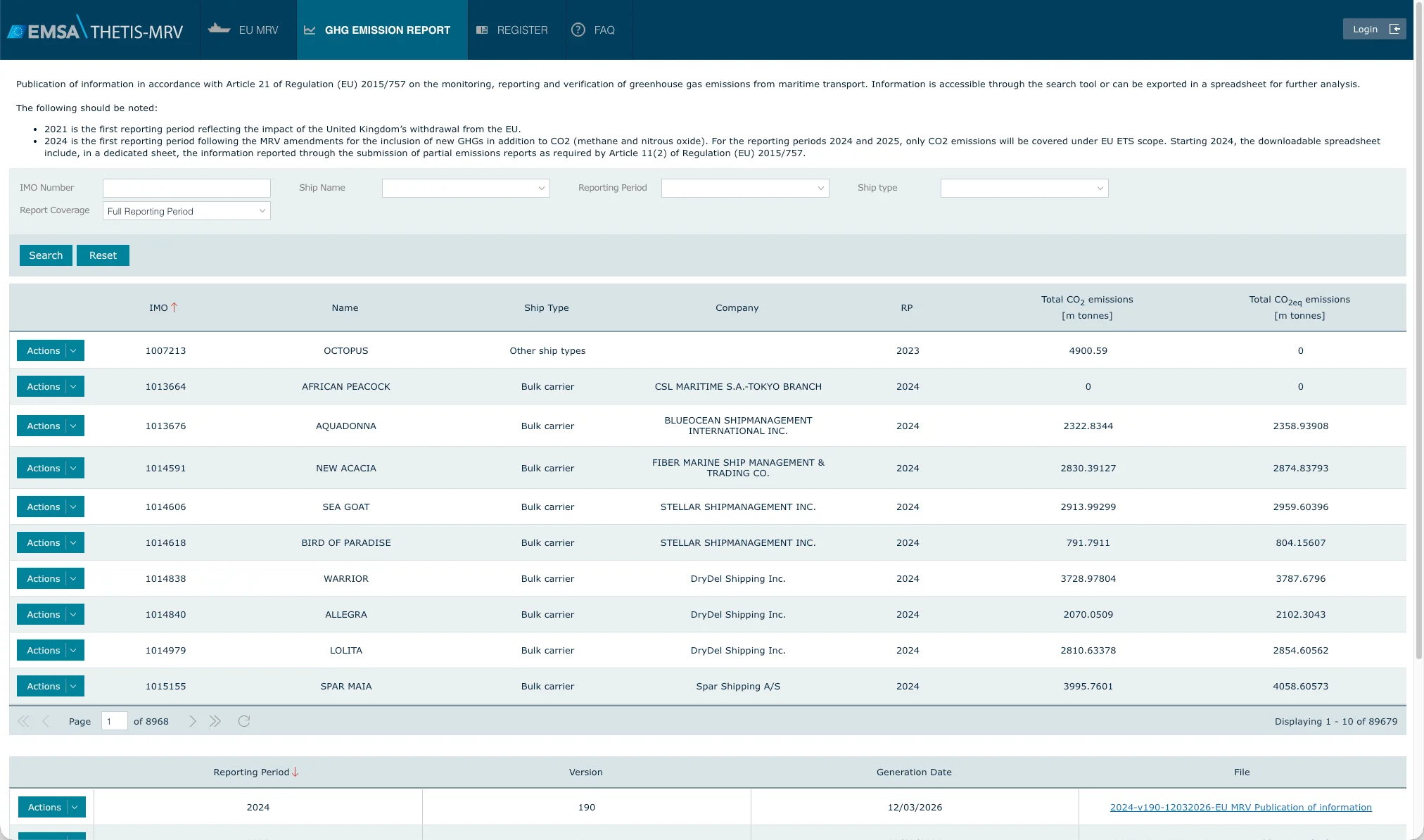Switch to the Register tab
This screenshot has height=840, width=1424.
pos(521,30)
